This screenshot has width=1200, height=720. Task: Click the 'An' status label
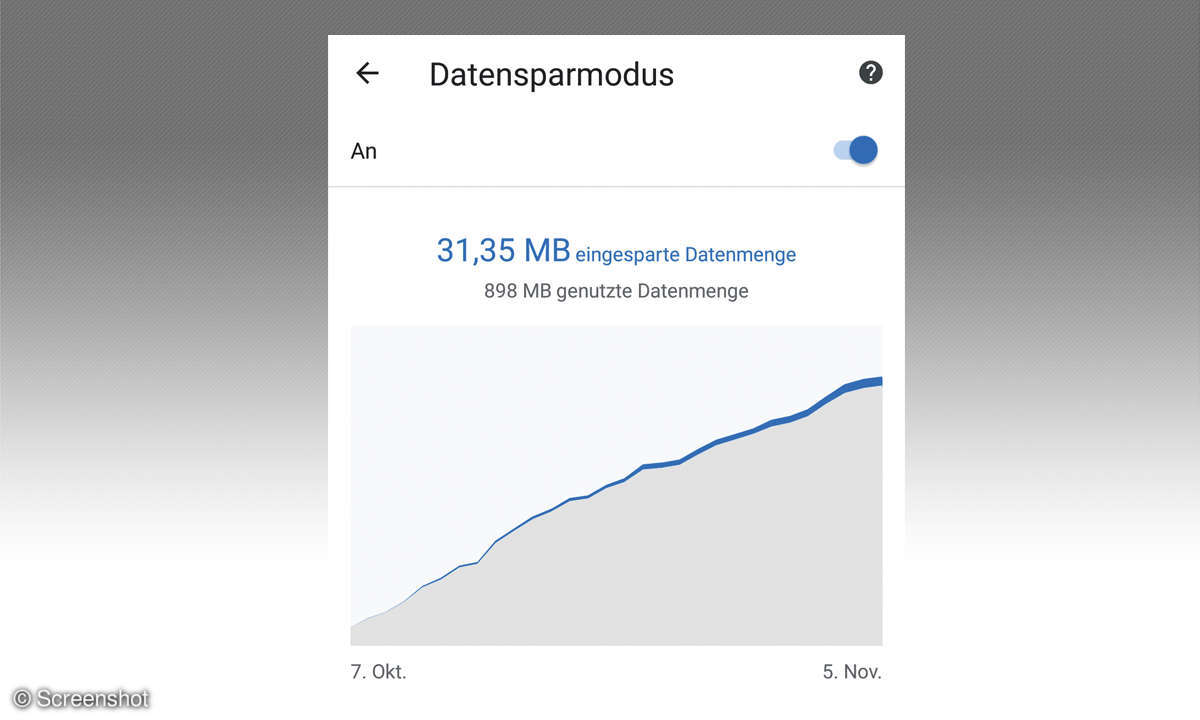[364, 152]
